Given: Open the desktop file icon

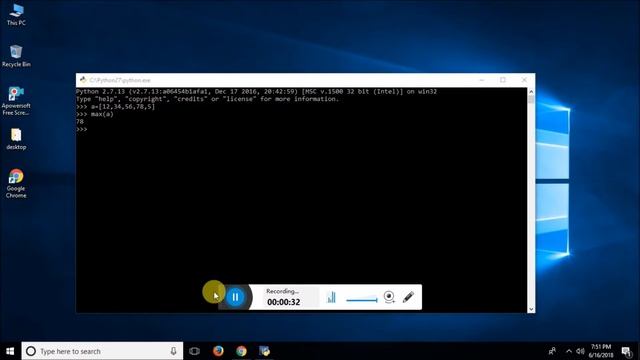Looking at the screenshot, I should pos(16,139).
